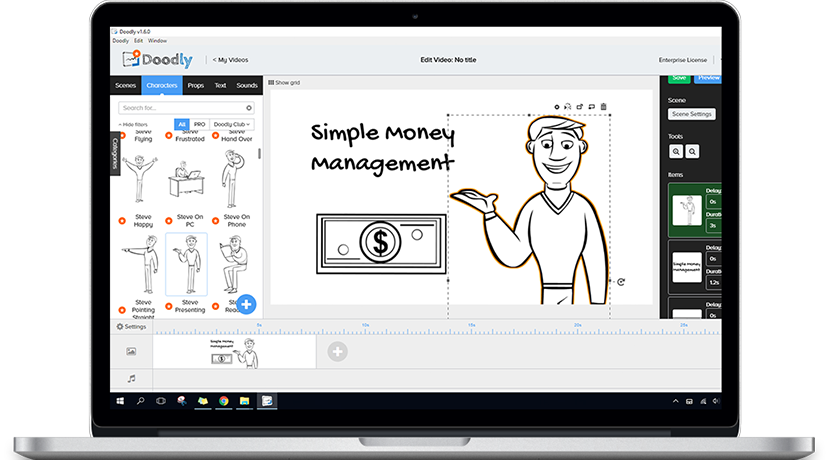Screen dimensions: 830x460
Task: Open timeline Settings
Action: pos(131,327)
